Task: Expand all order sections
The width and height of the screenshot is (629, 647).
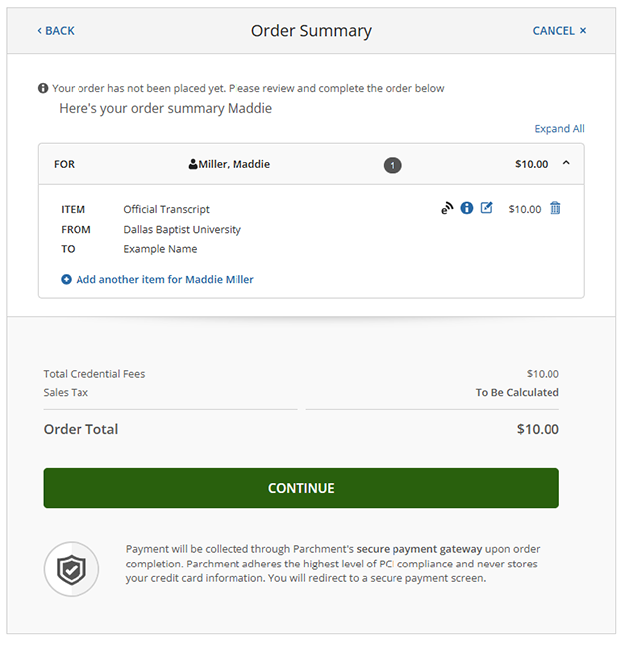Action: click(x=559, y=129)
